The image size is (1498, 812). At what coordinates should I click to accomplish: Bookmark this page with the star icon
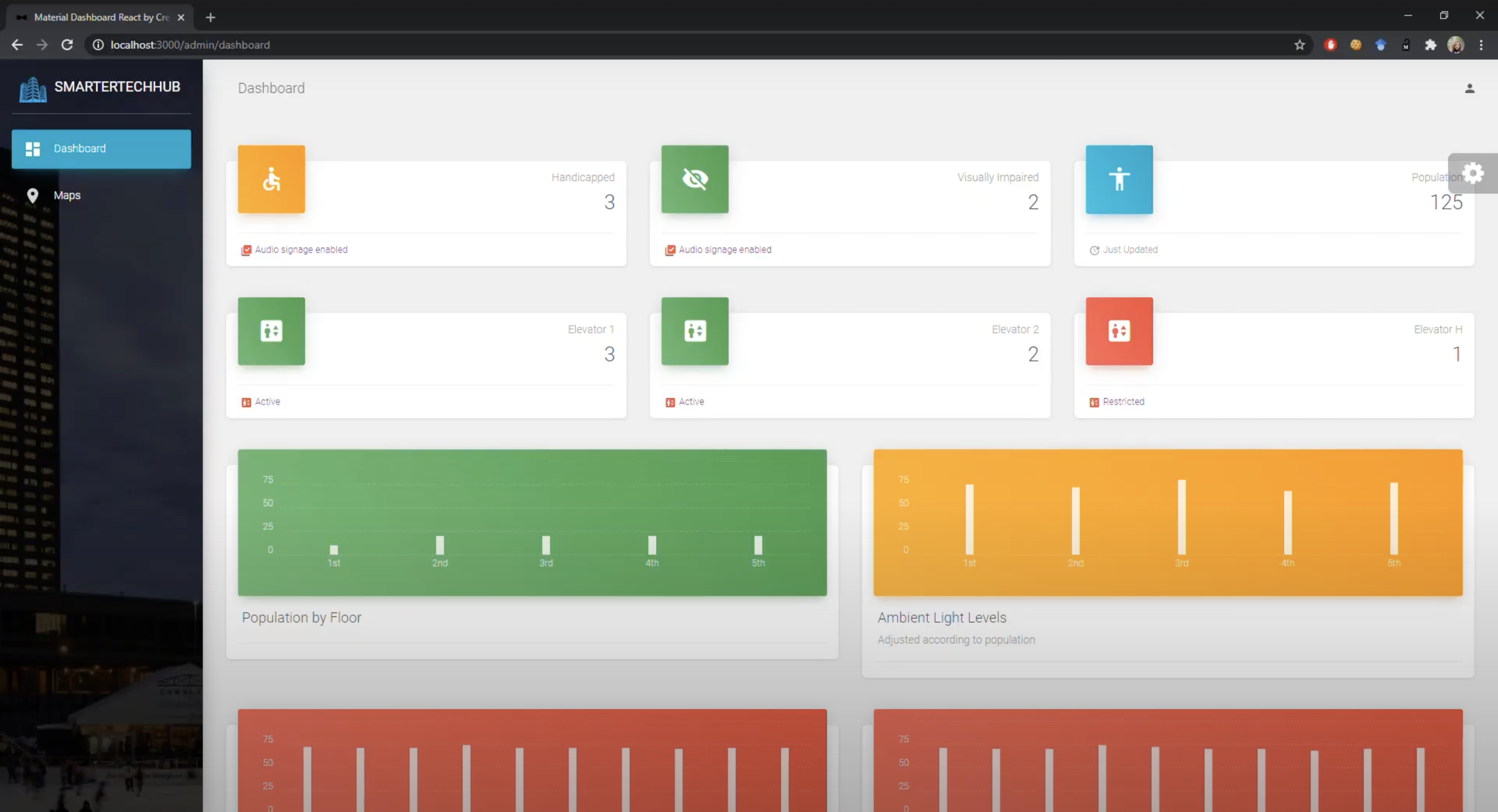(x=1299, y=45)
